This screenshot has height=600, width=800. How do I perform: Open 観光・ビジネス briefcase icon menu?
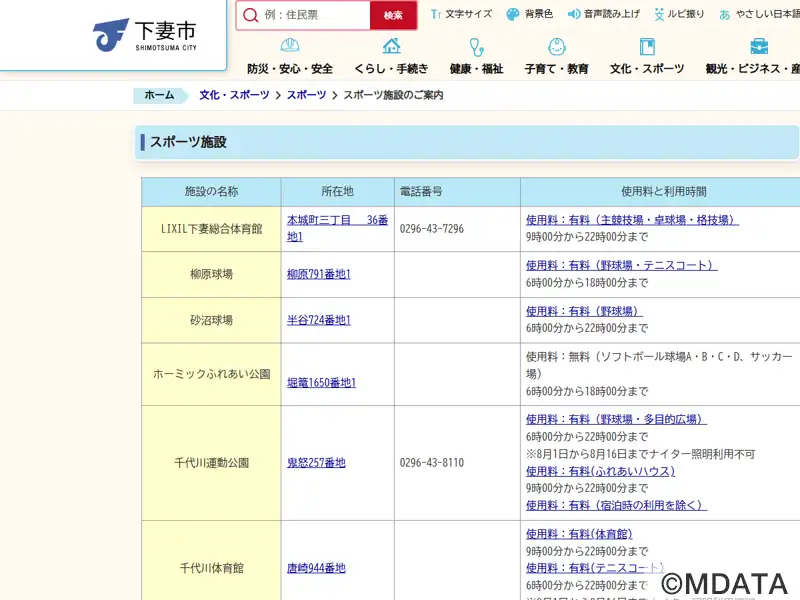pos(759,47)
